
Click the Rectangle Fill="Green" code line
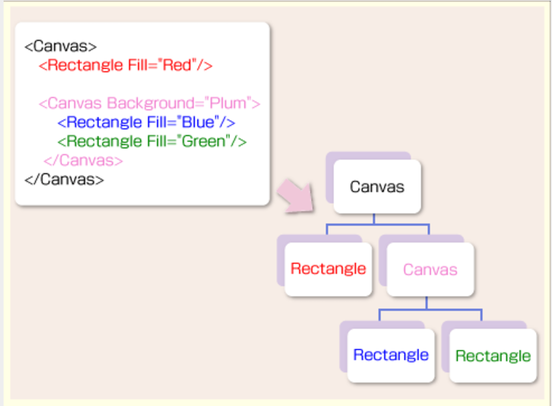tap(152, 141)
